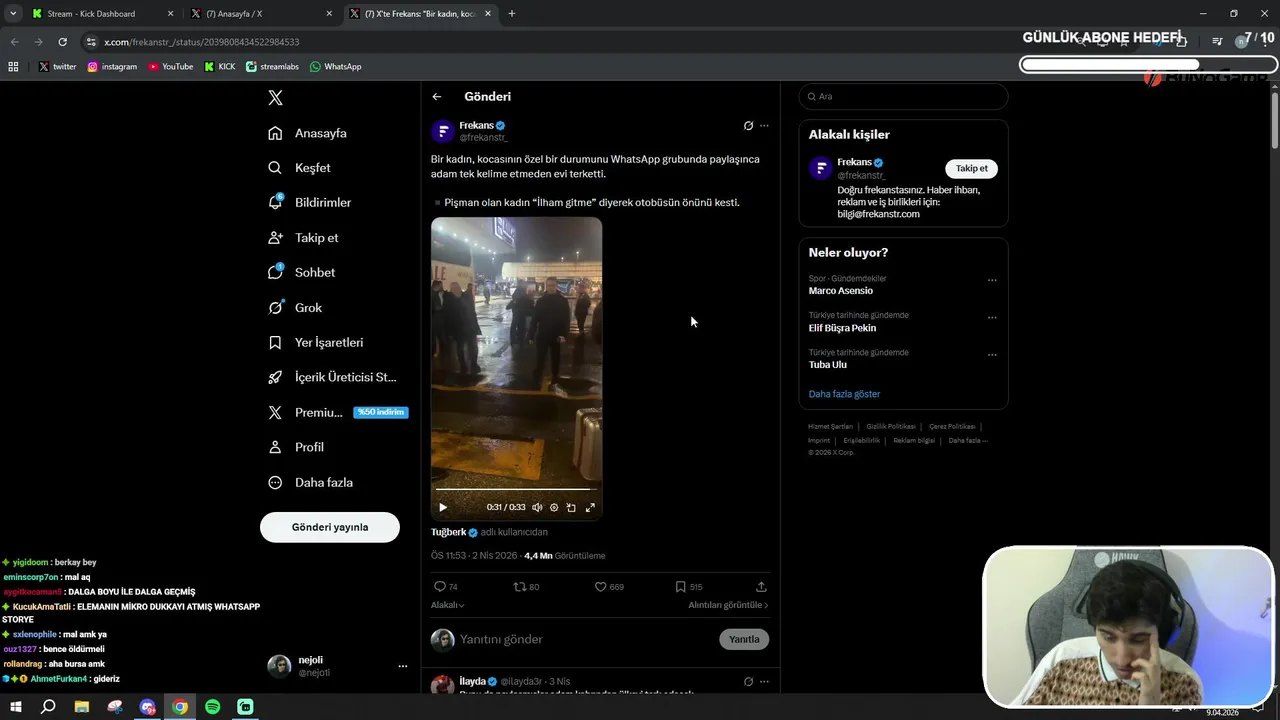Open Spotify from the taskbar
Screen dimensions: 1280x720
pos(212,707)
